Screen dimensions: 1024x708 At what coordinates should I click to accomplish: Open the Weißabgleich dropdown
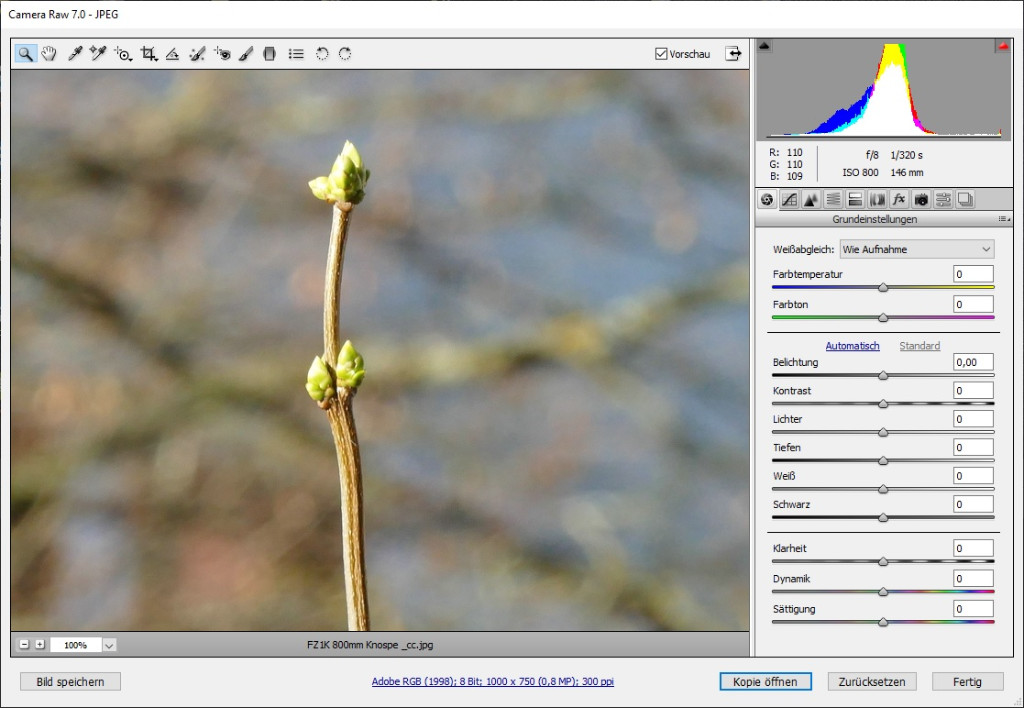click(x=916, y=248)
